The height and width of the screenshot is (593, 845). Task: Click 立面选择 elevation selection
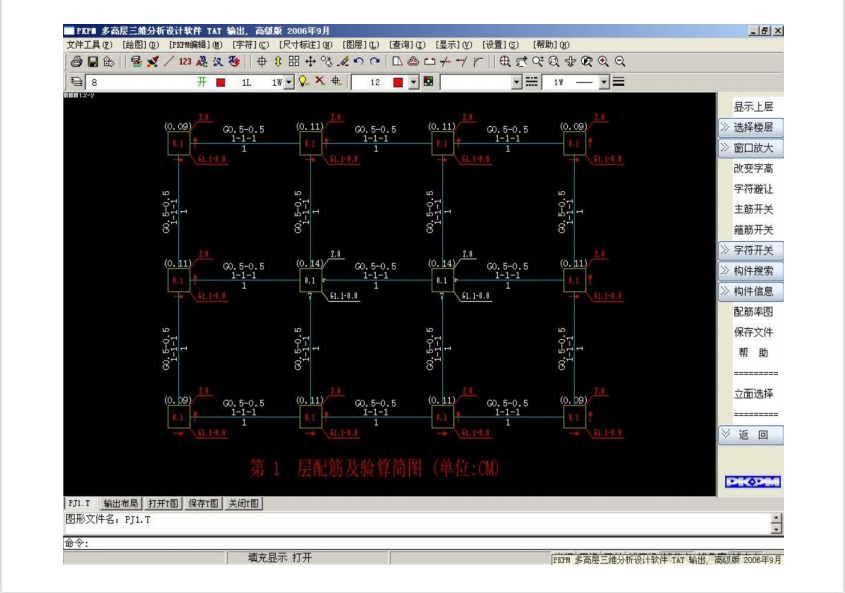click(x=753, y=394)
